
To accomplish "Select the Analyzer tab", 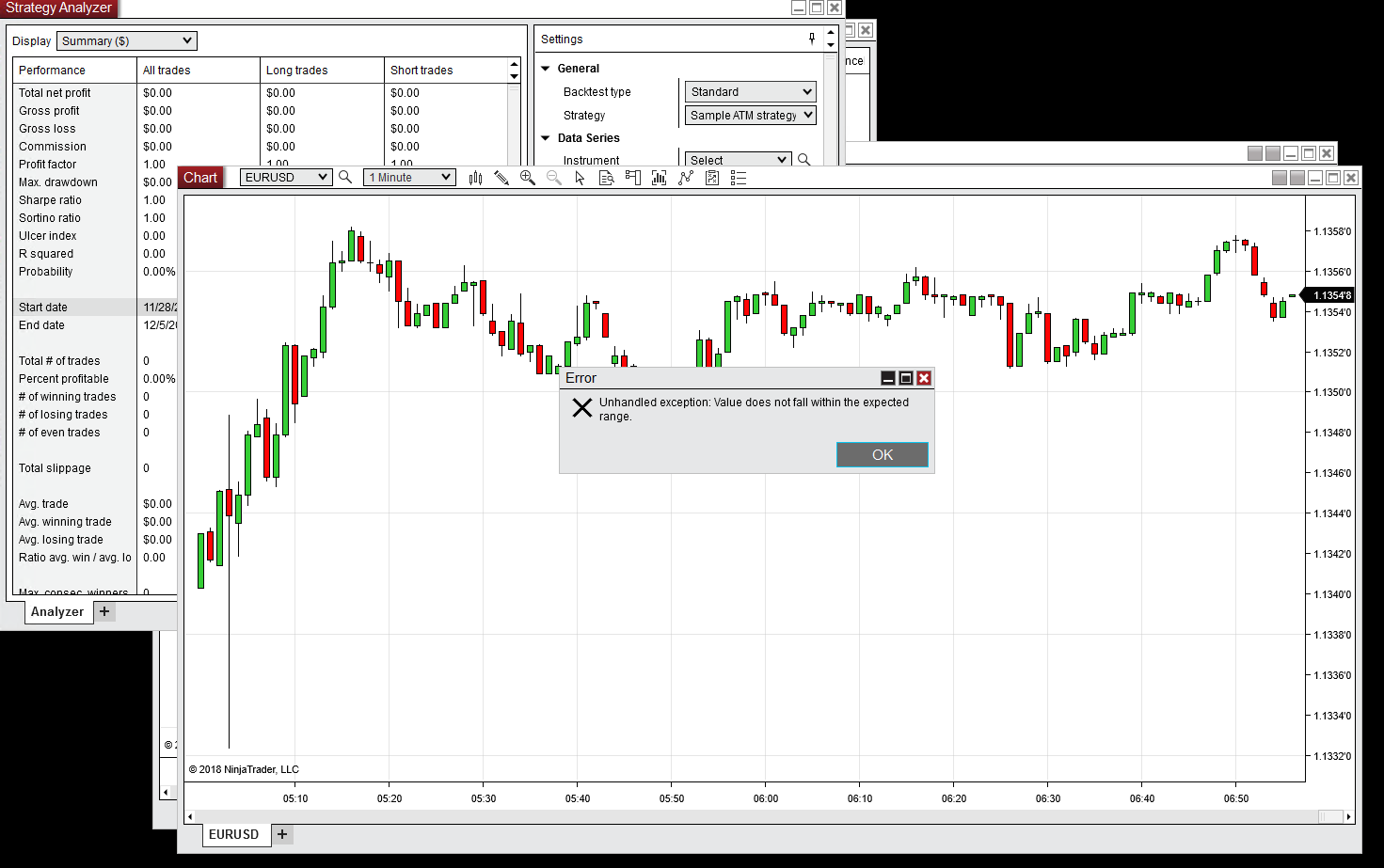I will [57, 611].
